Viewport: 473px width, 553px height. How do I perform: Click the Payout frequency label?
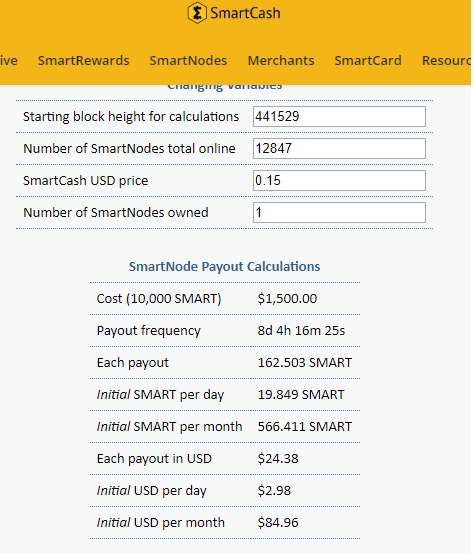pyautogui.click(x=148, y=331)
